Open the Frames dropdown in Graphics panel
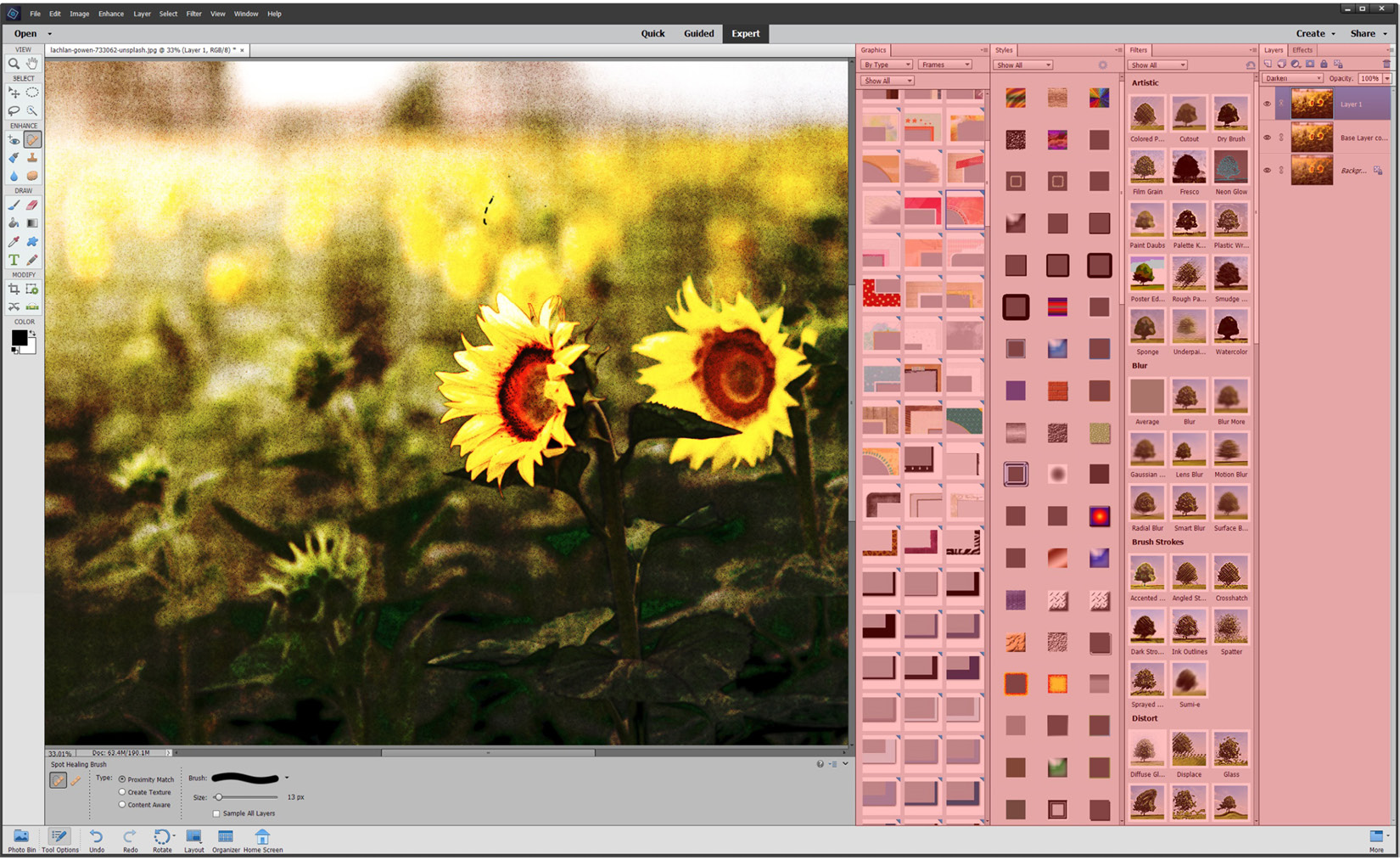This screenshot has height=860, width=1400. pyautogui.click(x=945, y=65)
